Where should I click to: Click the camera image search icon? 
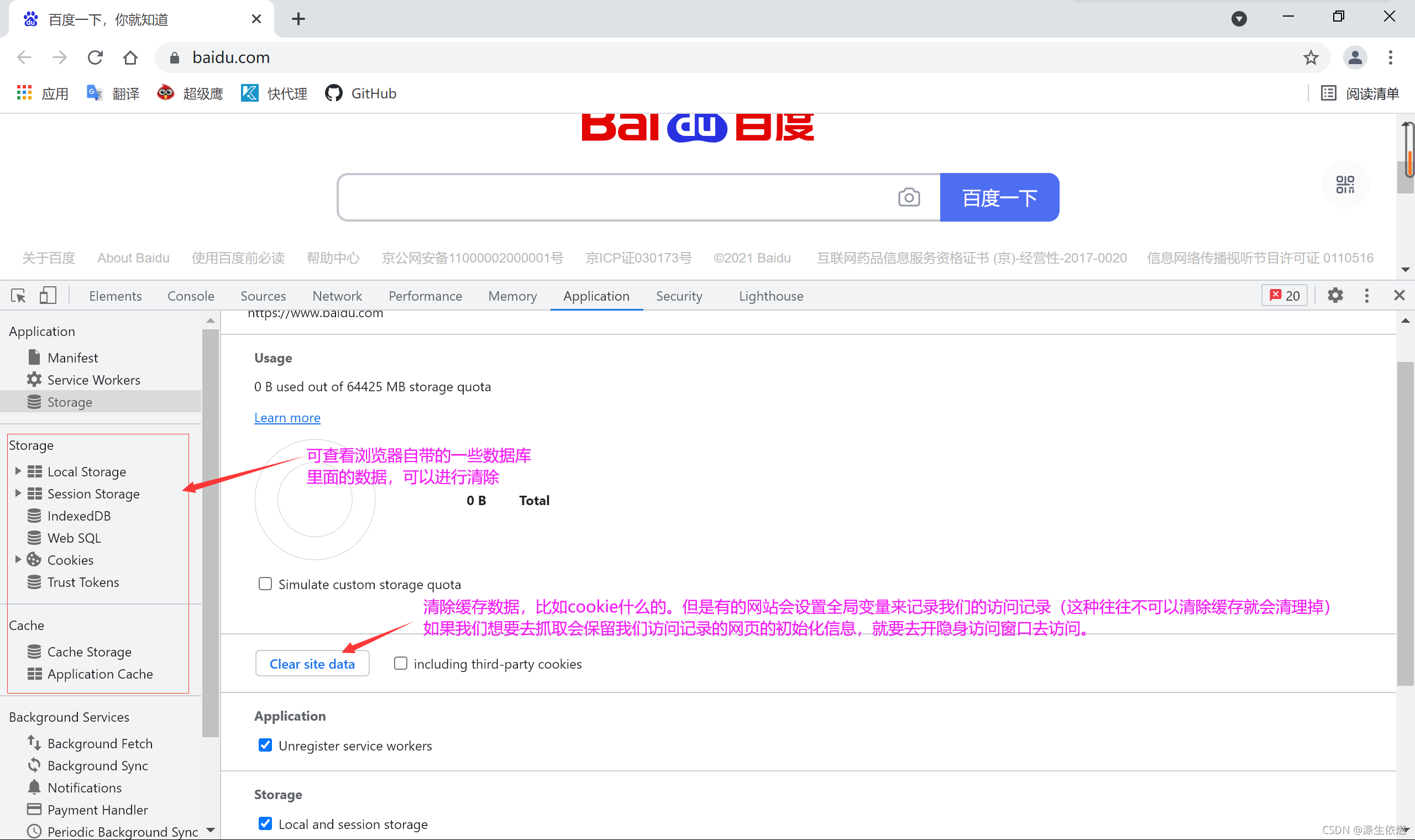click(x=909, y=197)
